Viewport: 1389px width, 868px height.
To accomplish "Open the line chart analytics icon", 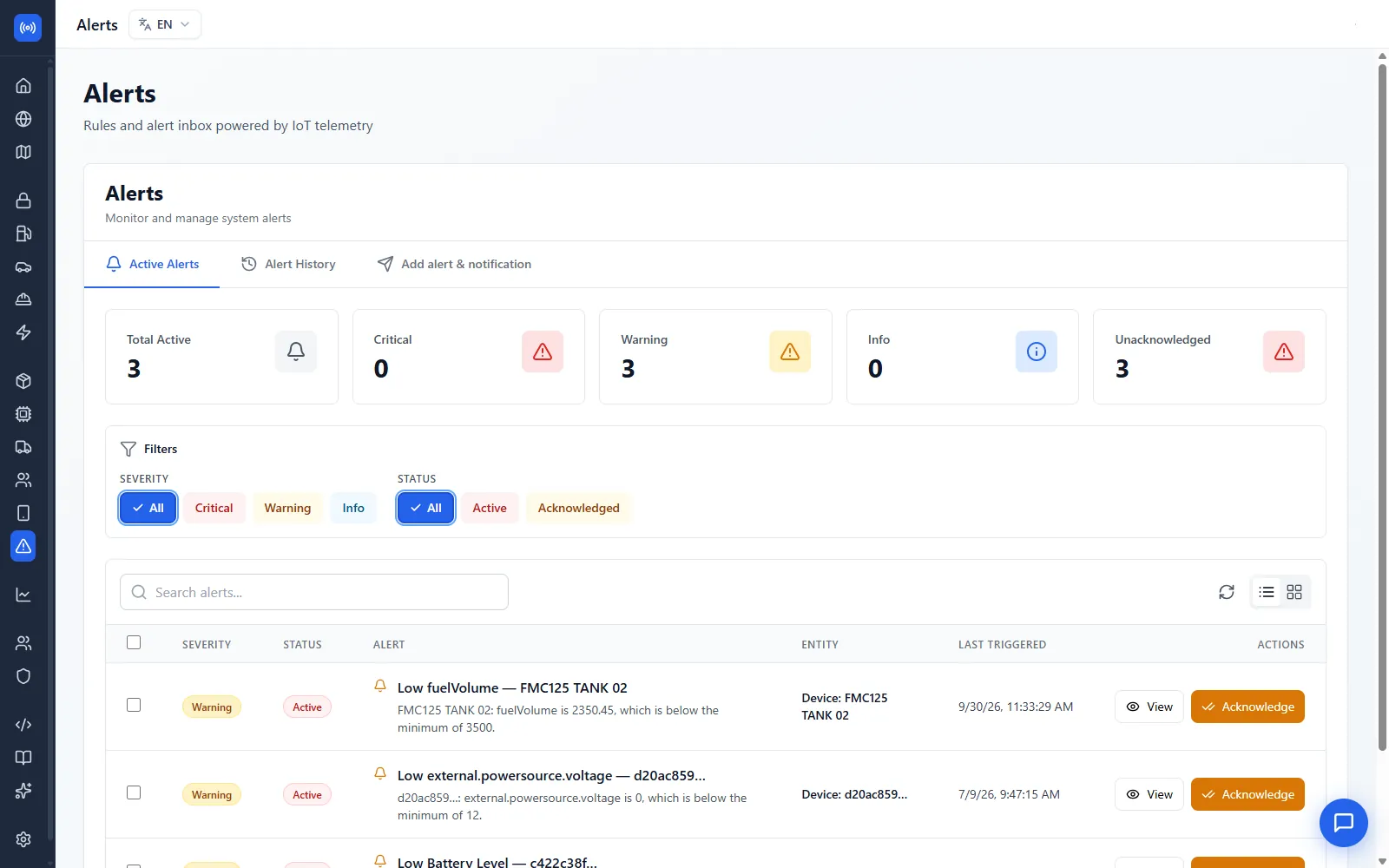I will pyautogui.click(x=23, y=595).
